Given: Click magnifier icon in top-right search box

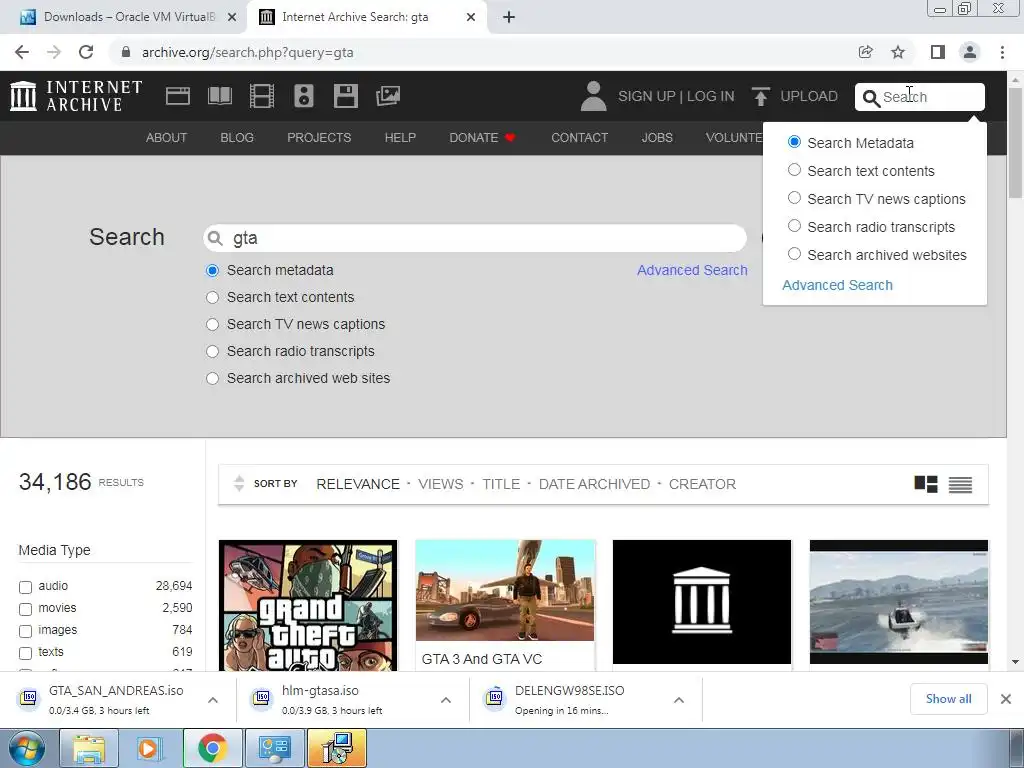Looking at the screenshot, I should point(871,98).
